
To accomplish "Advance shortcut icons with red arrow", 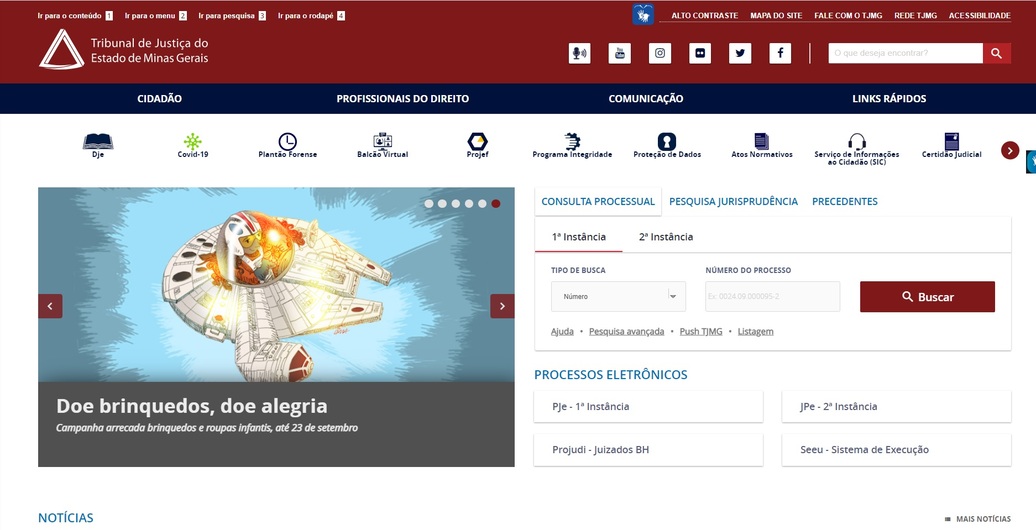I will [x=1010, y=151].
